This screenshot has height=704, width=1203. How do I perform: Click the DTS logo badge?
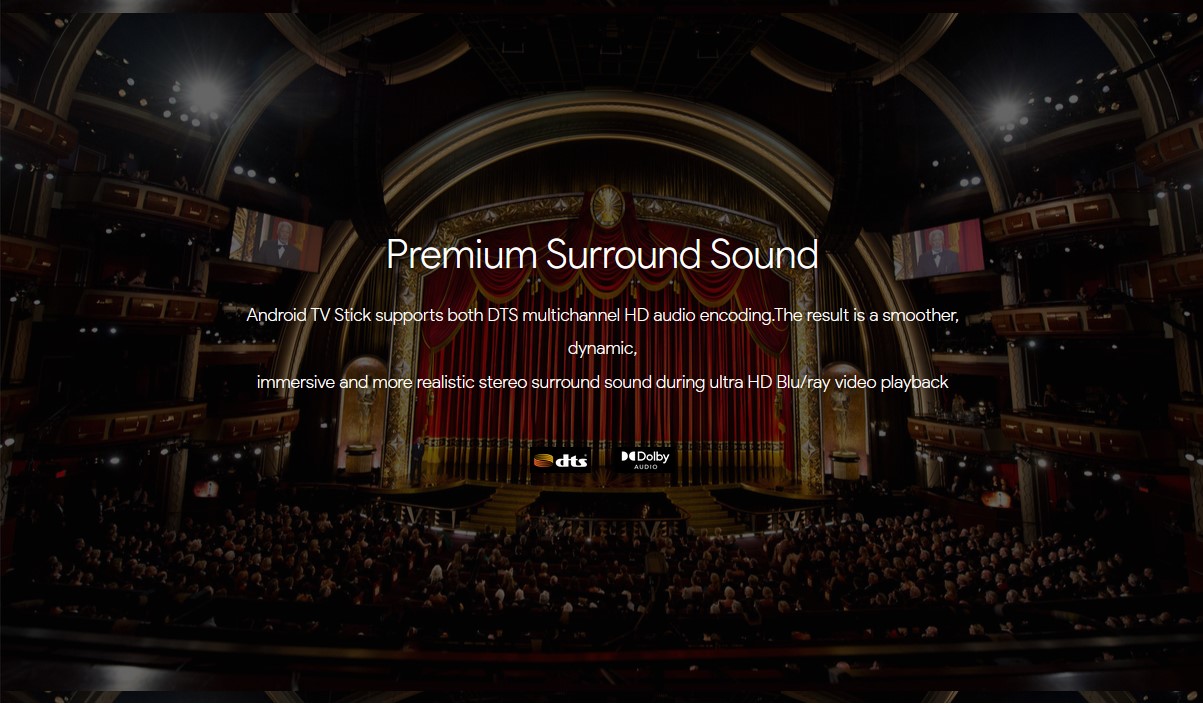coord(561,460)
